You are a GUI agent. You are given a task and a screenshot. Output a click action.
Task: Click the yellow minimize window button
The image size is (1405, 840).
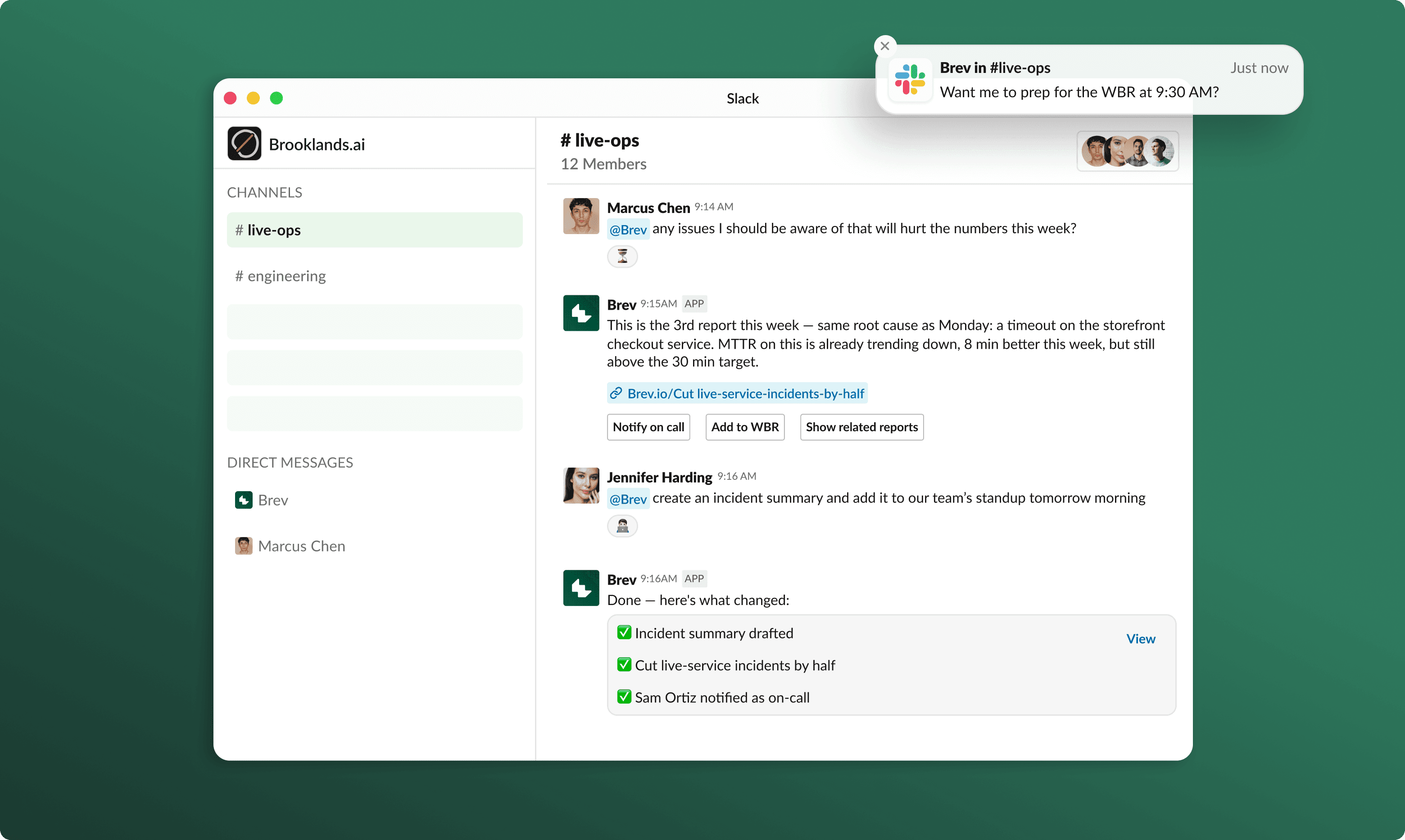pos(253,98)
